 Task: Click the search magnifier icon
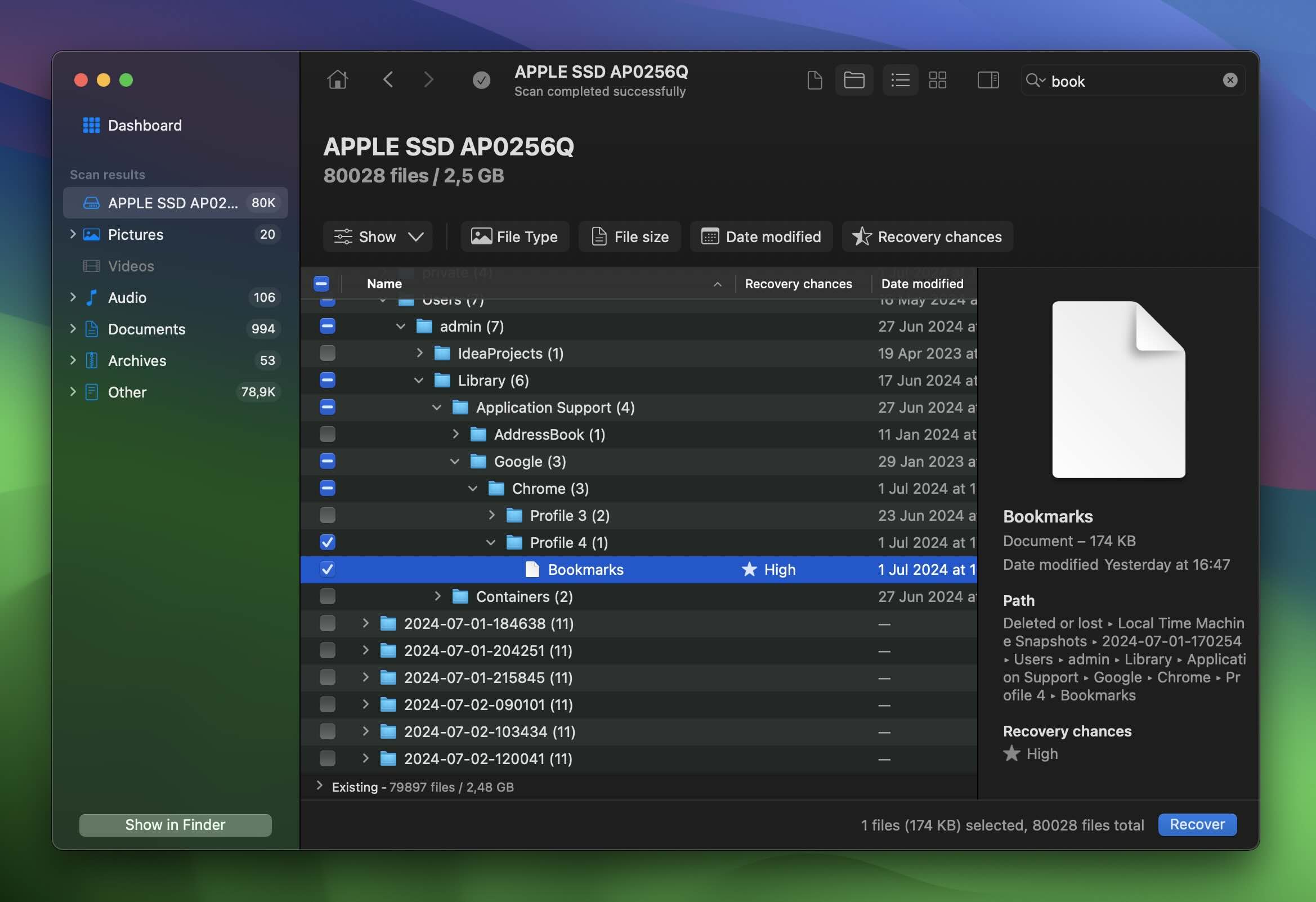pos(1035,81)
